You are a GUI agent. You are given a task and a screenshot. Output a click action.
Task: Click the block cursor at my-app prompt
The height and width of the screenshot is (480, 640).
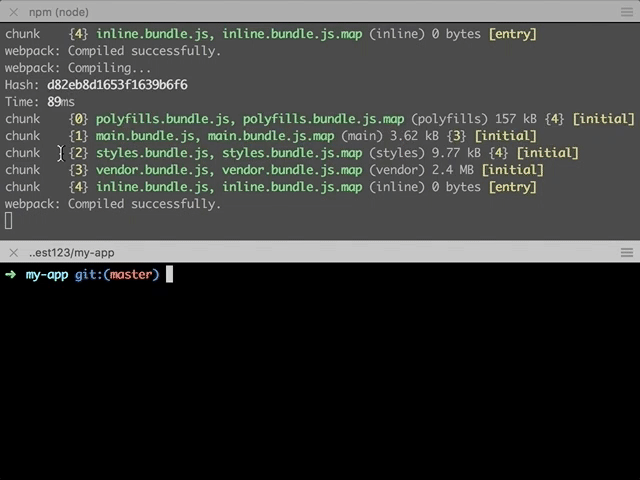click(x=169, y=274)
